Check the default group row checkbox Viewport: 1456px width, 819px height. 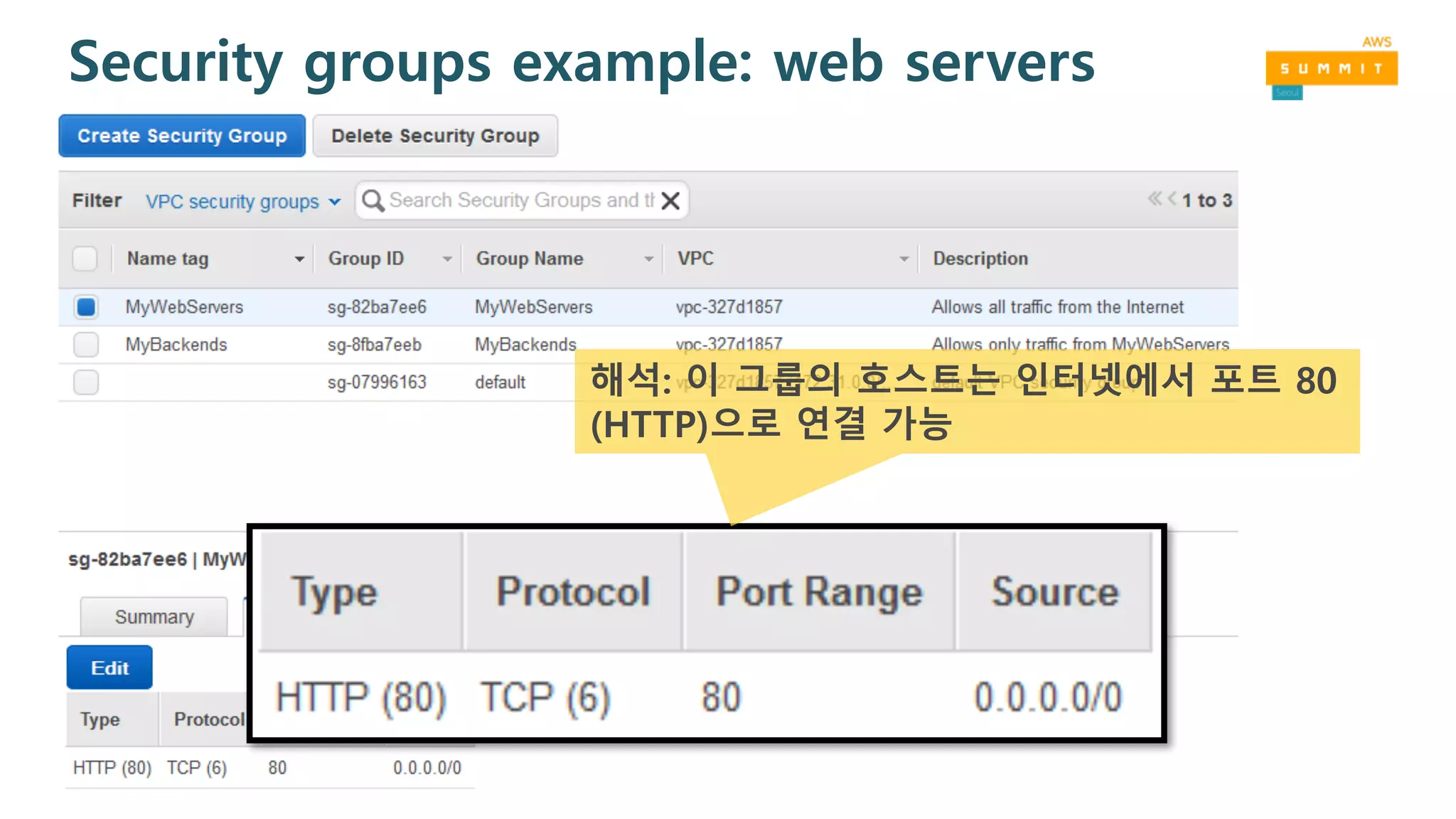pyautogui.click(x=86, y=382)
